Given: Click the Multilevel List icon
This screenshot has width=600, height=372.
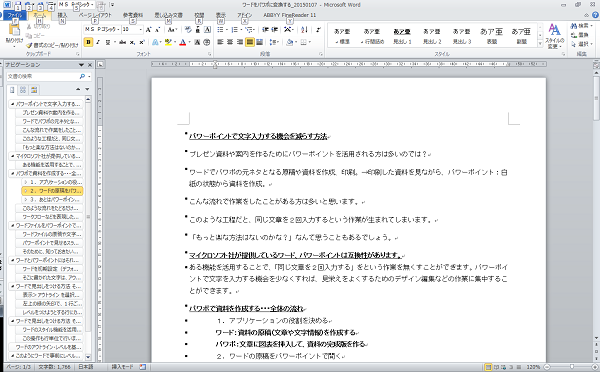Looking at the screenshot, I should click(x=249, y=29).
